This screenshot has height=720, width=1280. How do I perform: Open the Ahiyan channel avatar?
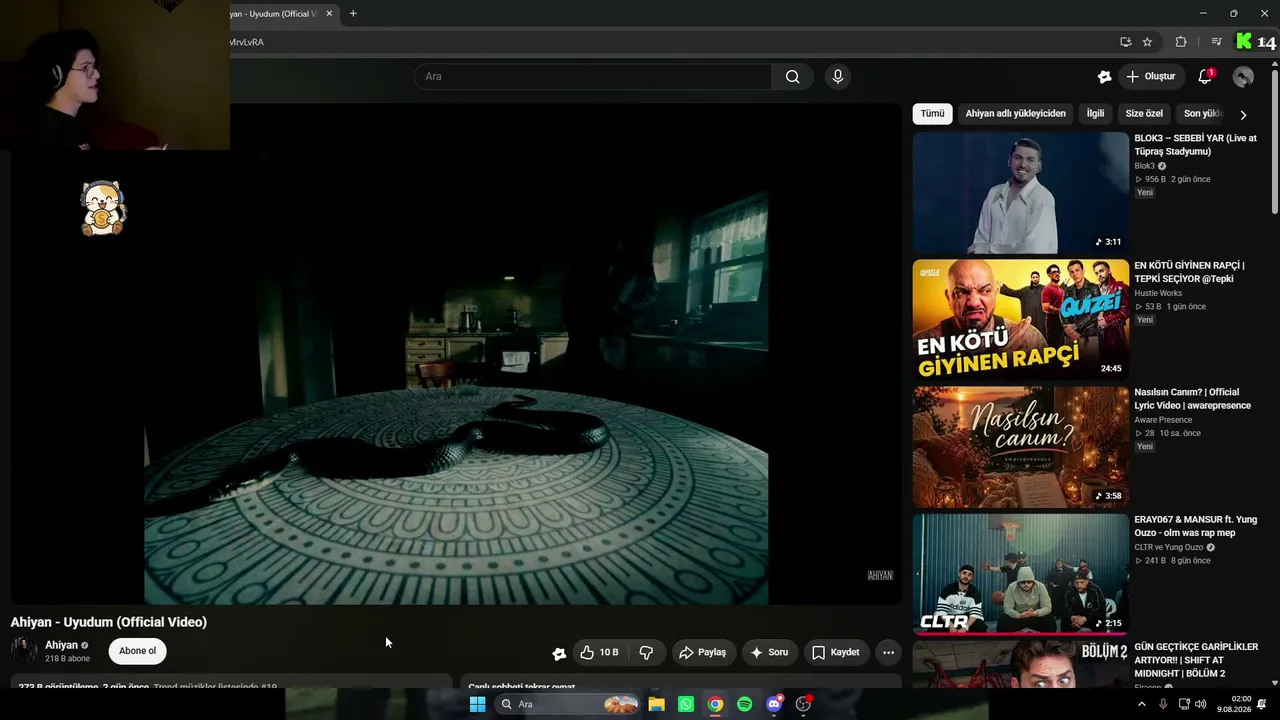click(24, 651)
